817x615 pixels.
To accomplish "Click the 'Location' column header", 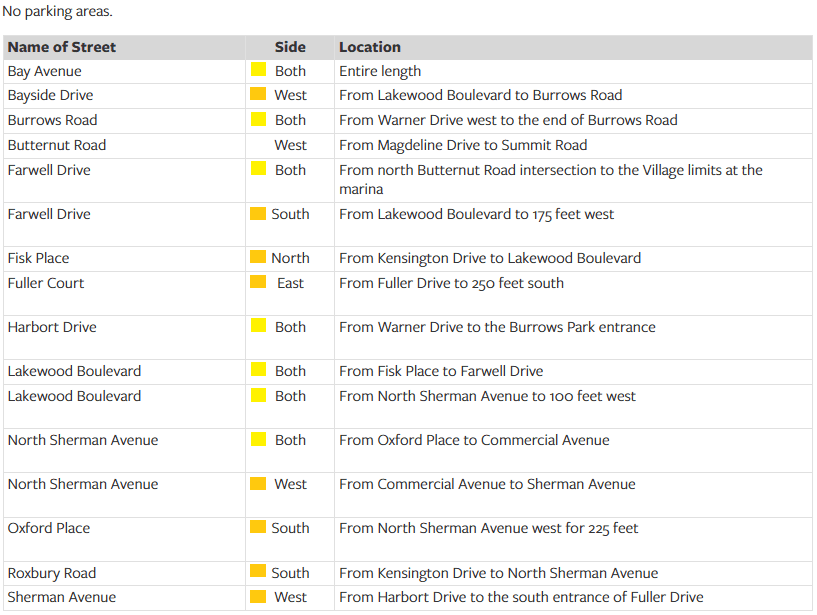I will pyautogui.click(x=370, y=47).
